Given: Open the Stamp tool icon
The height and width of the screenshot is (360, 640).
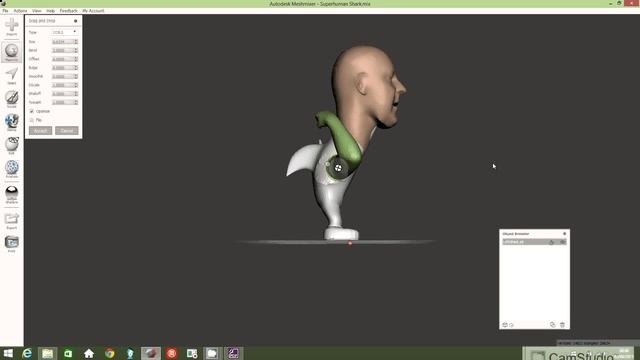Looking at the screenshot, I should [11, 122].
